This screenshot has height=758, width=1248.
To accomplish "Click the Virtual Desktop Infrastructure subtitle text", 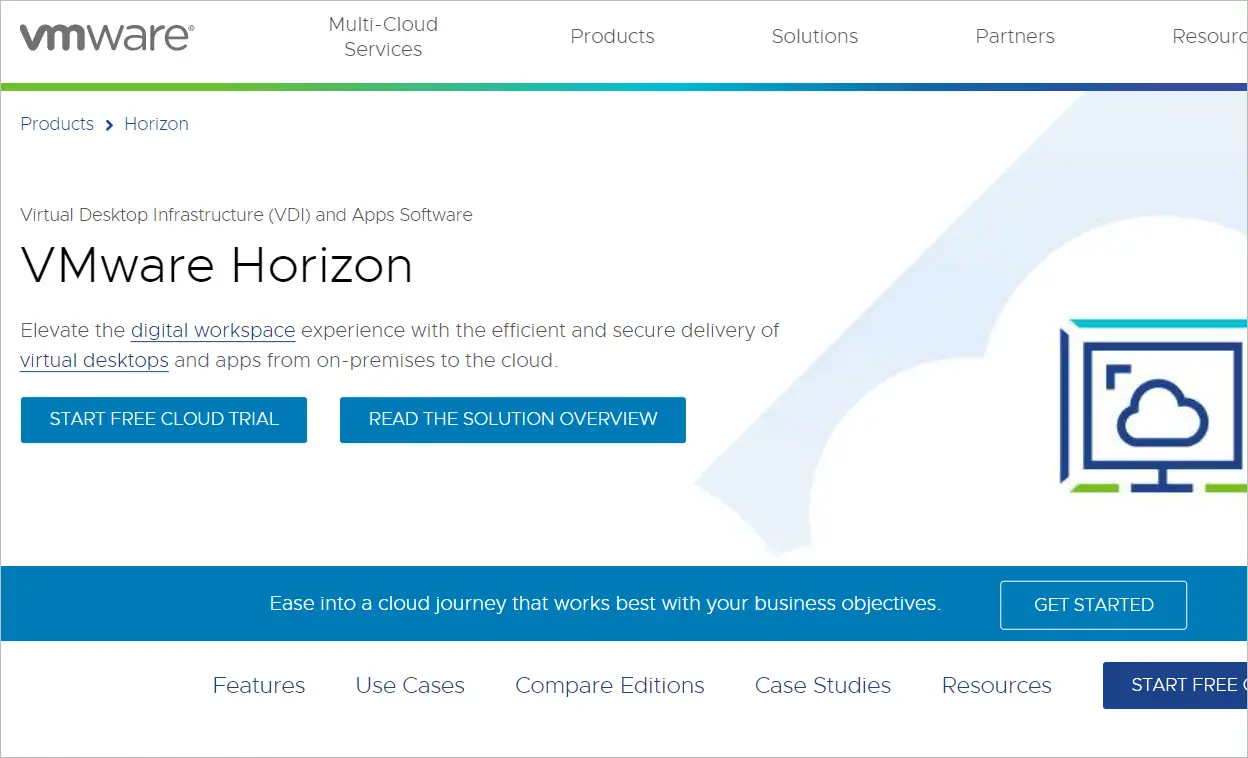I will [x=246, y=215].
